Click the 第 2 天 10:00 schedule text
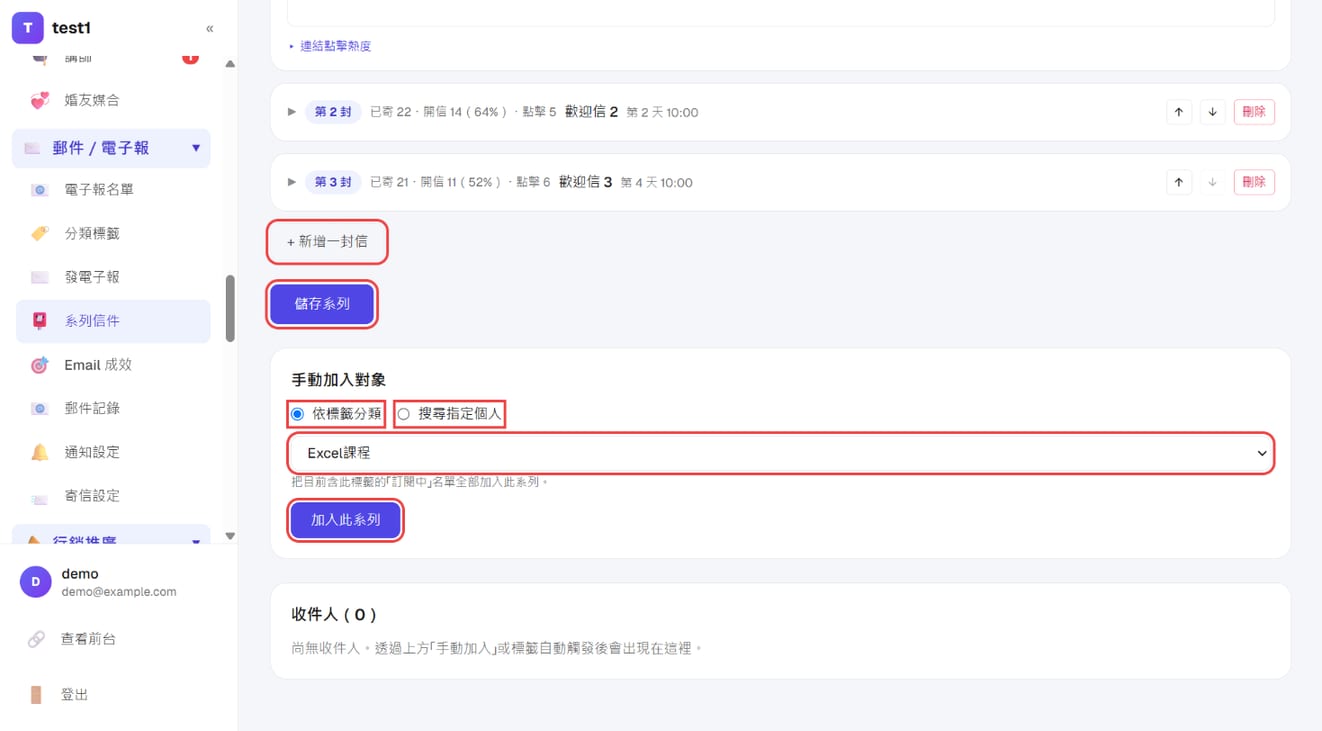This screenshot has width=1322, height=731. pos(662,113)
